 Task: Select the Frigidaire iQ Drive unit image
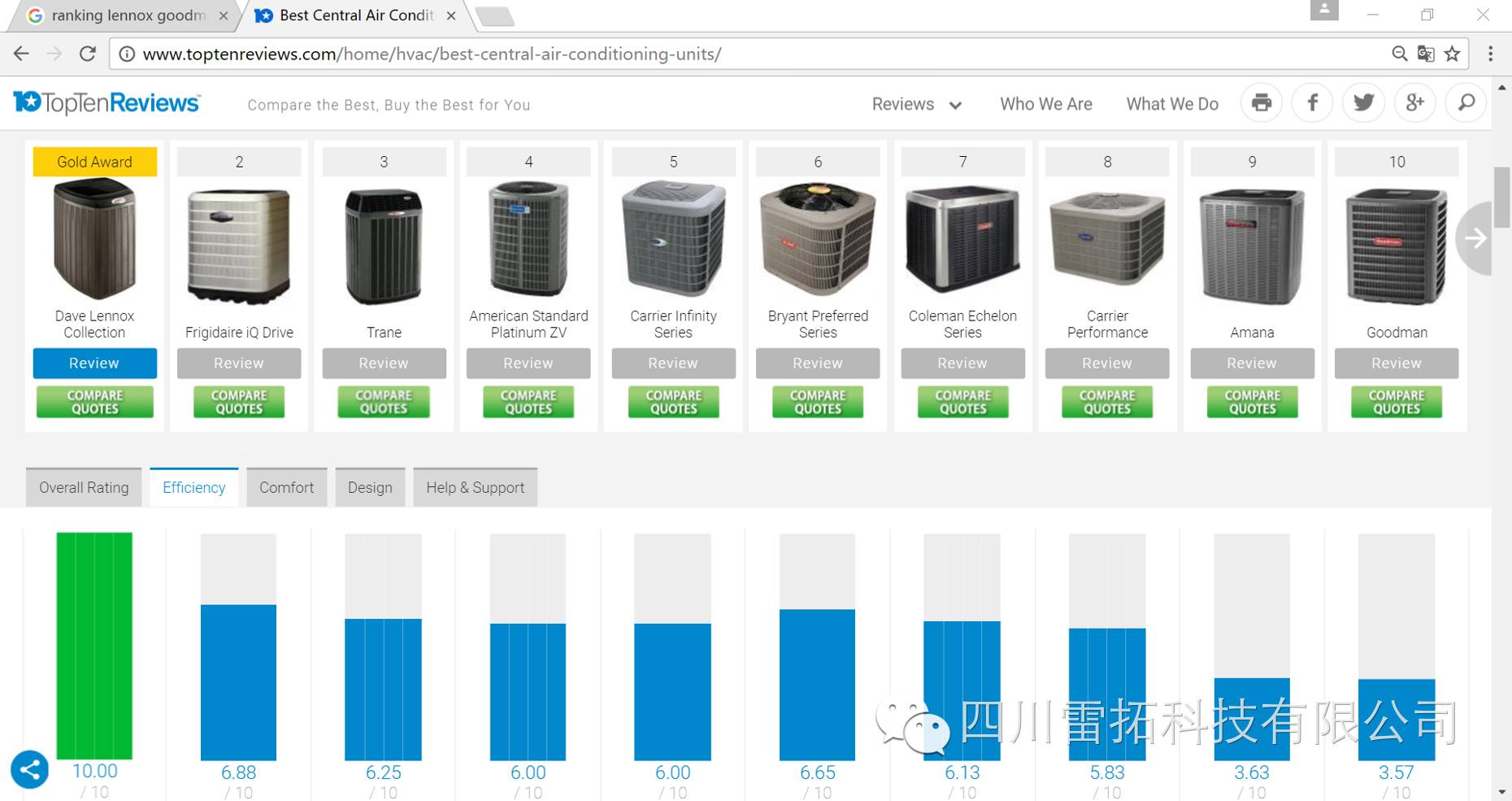(239, 246)
